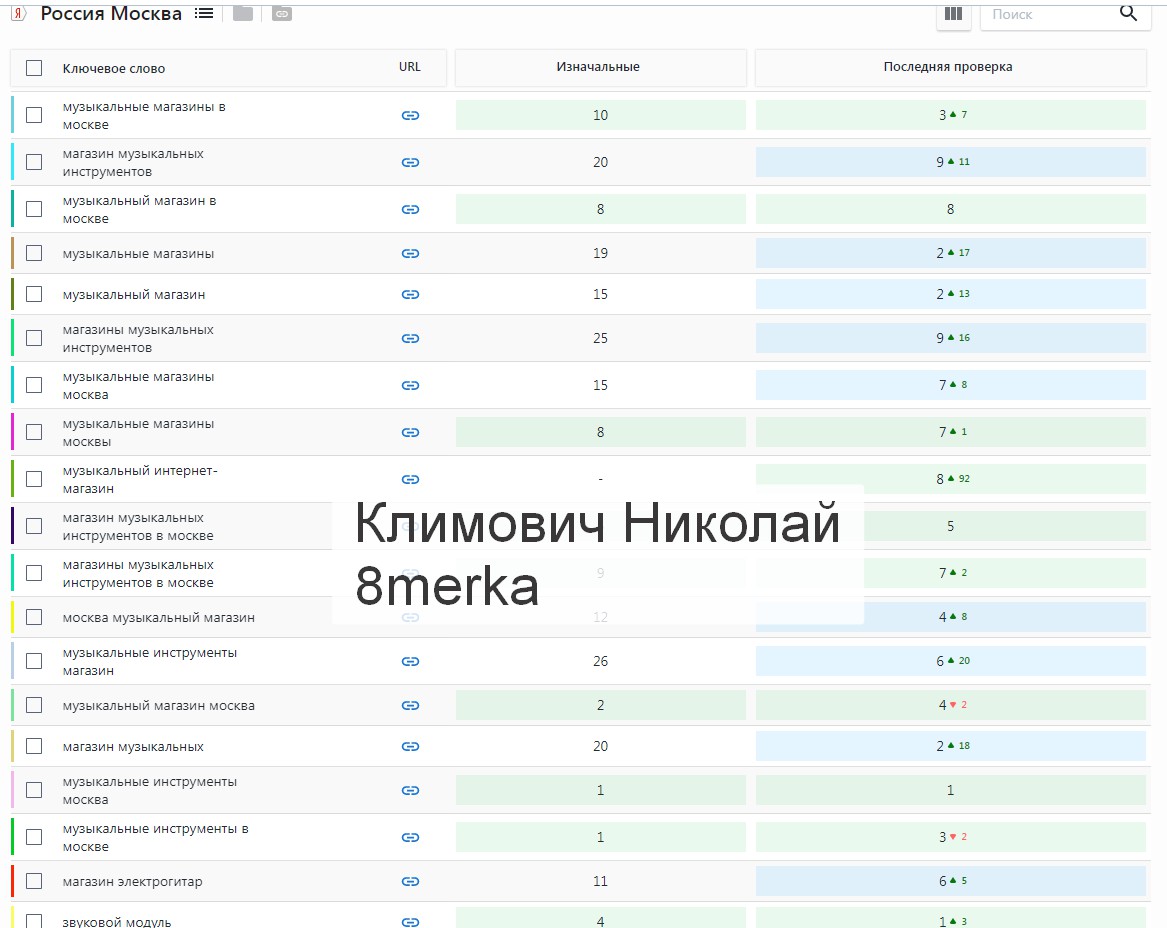Open URL link for музыкальный магазин москва
The image size is (1167, 928).
[410, 705]
